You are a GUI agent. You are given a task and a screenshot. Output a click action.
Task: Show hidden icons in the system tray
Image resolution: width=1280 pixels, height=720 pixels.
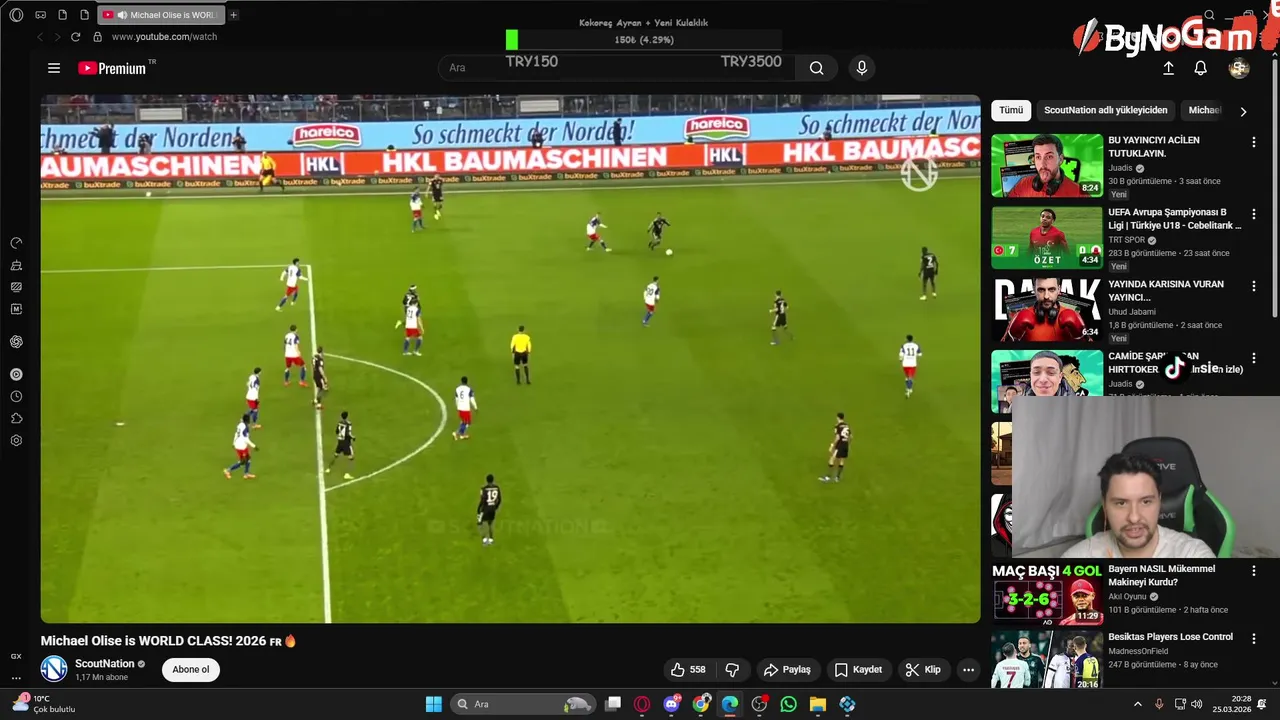pos(1137,704)
